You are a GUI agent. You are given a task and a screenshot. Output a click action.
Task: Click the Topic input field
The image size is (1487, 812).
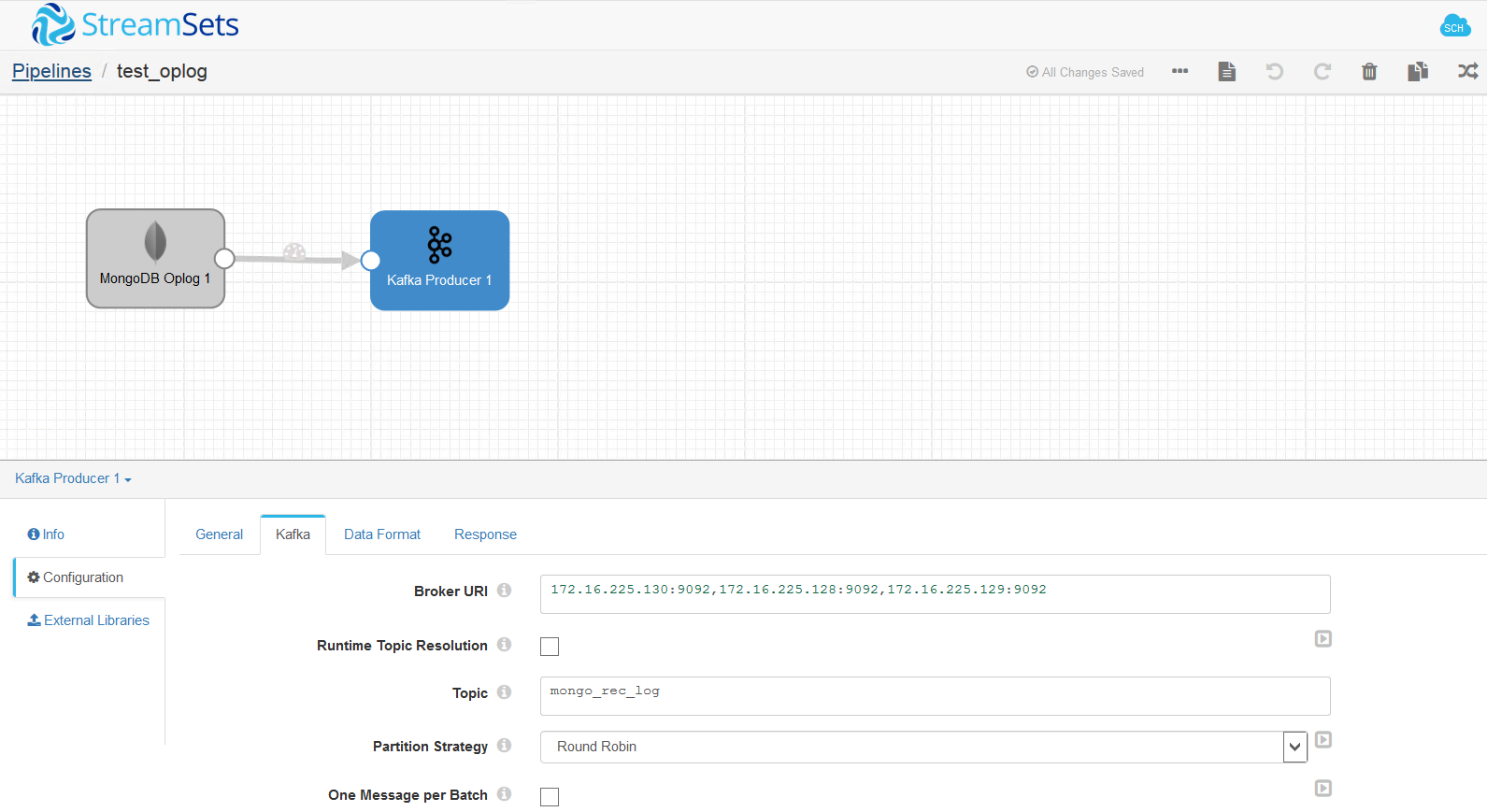pyautogui.click(x=935, y=696)
